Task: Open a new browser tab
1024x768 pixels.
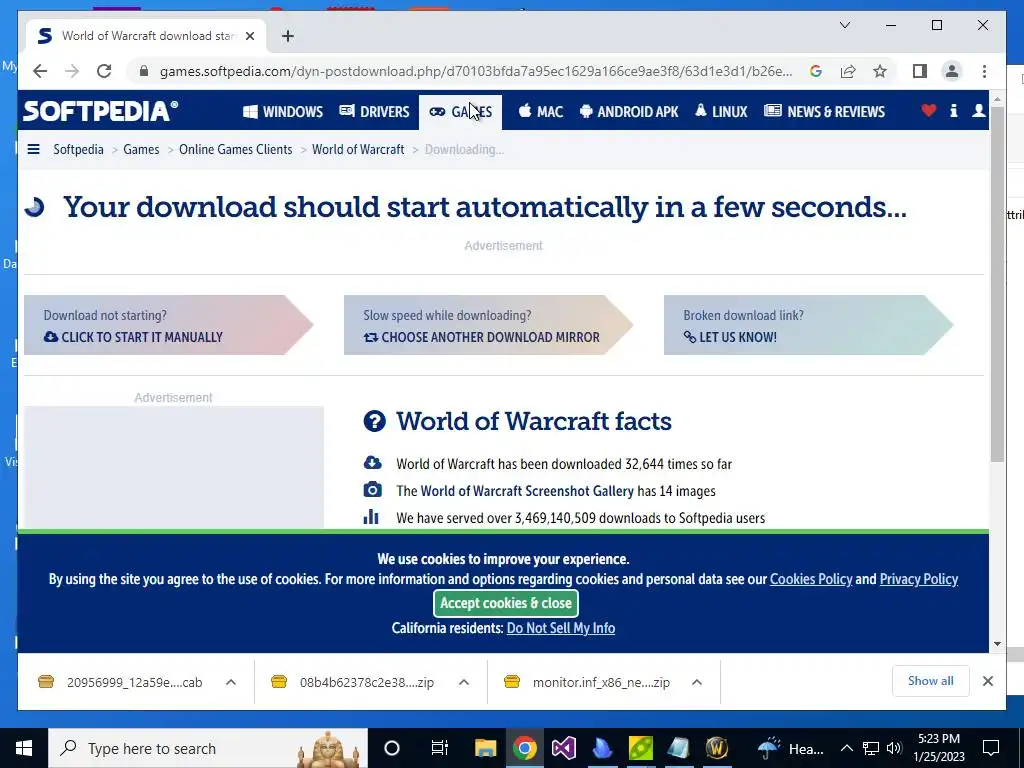Action: [288, 36]
